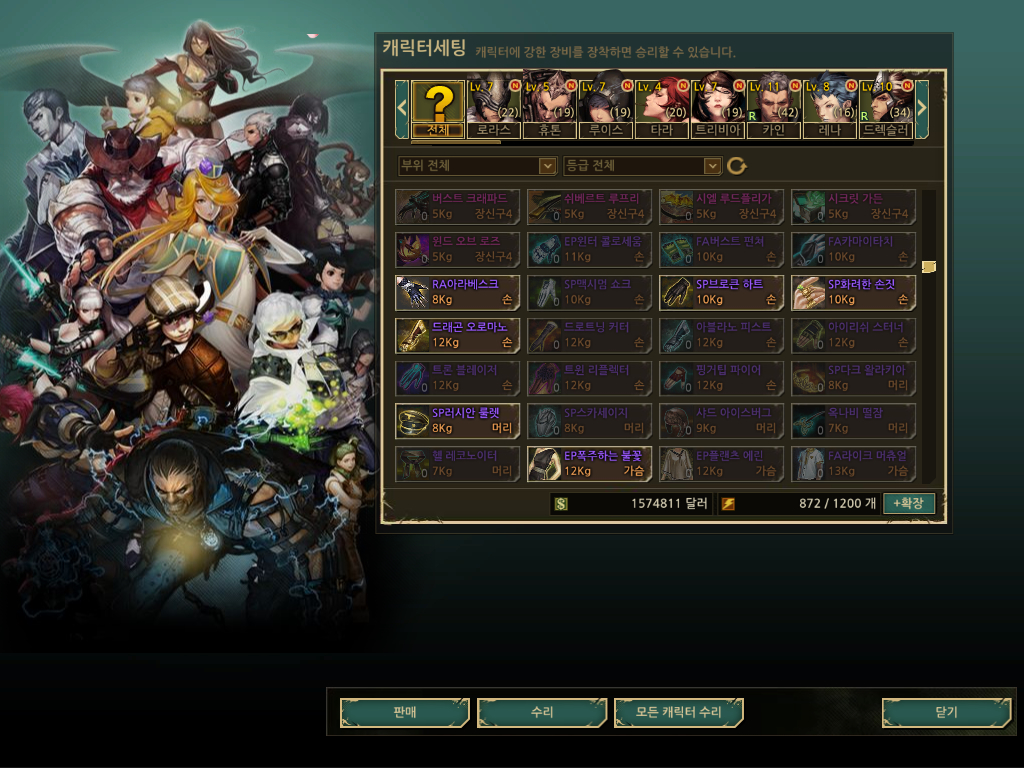Select the 드래곤 오로마노 item icon
The width and height of the screenshot is (1024, 768).
[x=413, y=336]
